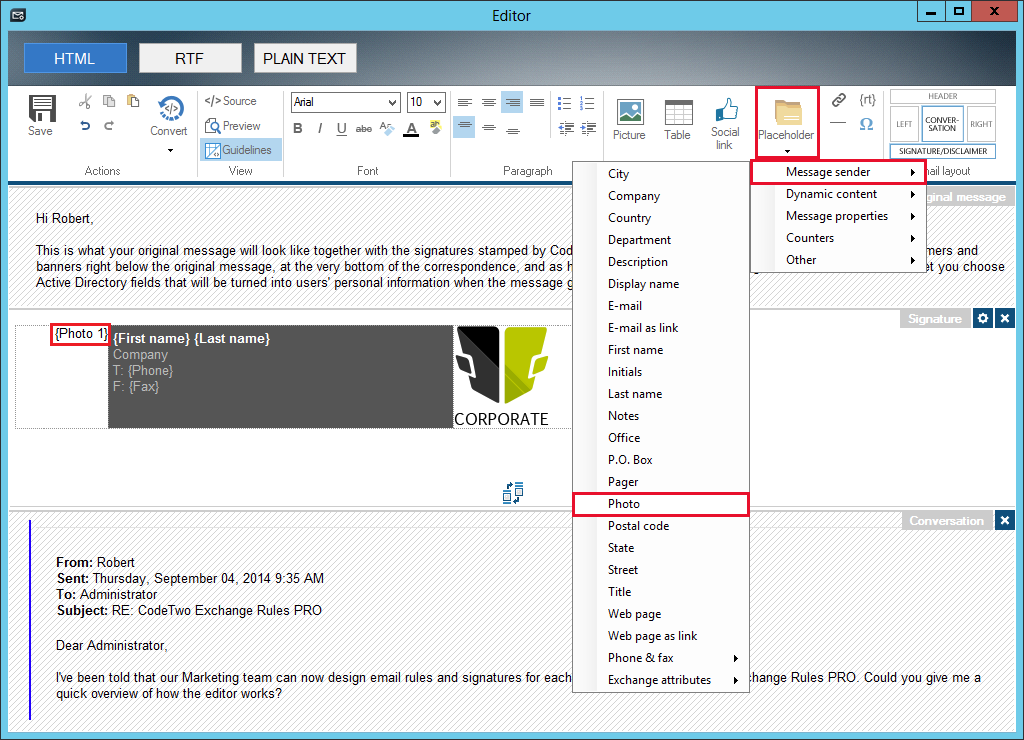Insert a hyperlink with chain icon

coord(839,100)
